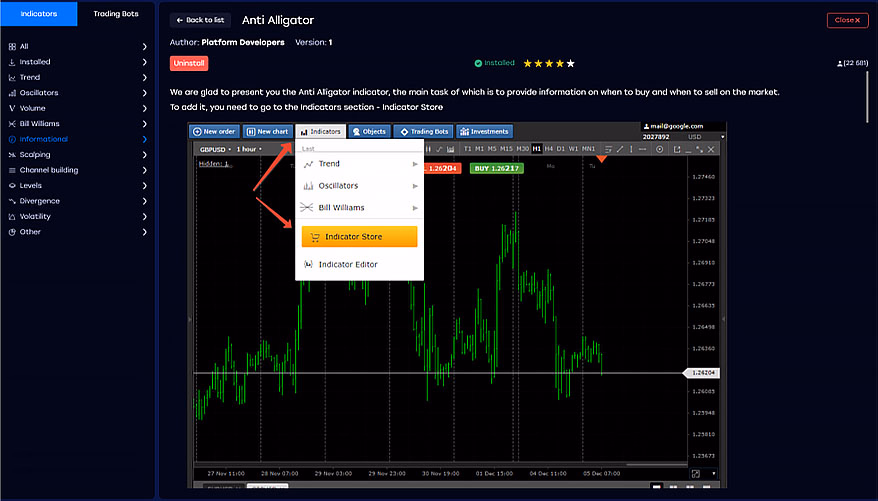Expand the Scalping category chevron
This screenshot has width=878, height=501.
click(x=144, y=154)
